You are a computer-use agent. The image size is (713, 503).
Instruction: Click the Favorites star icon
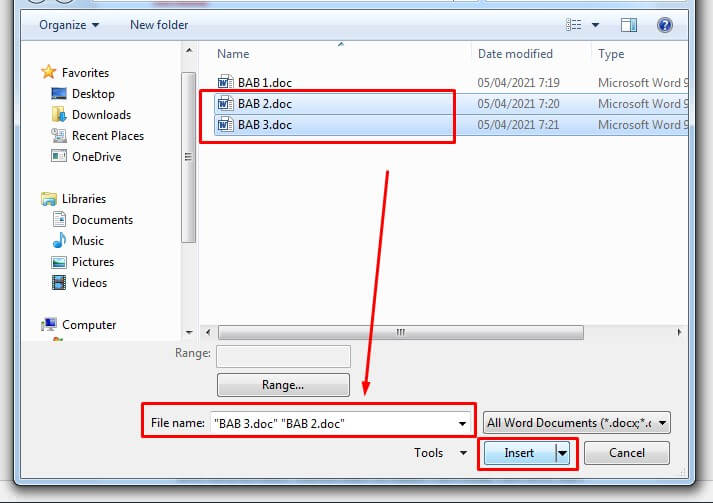[x=48, y=72]
